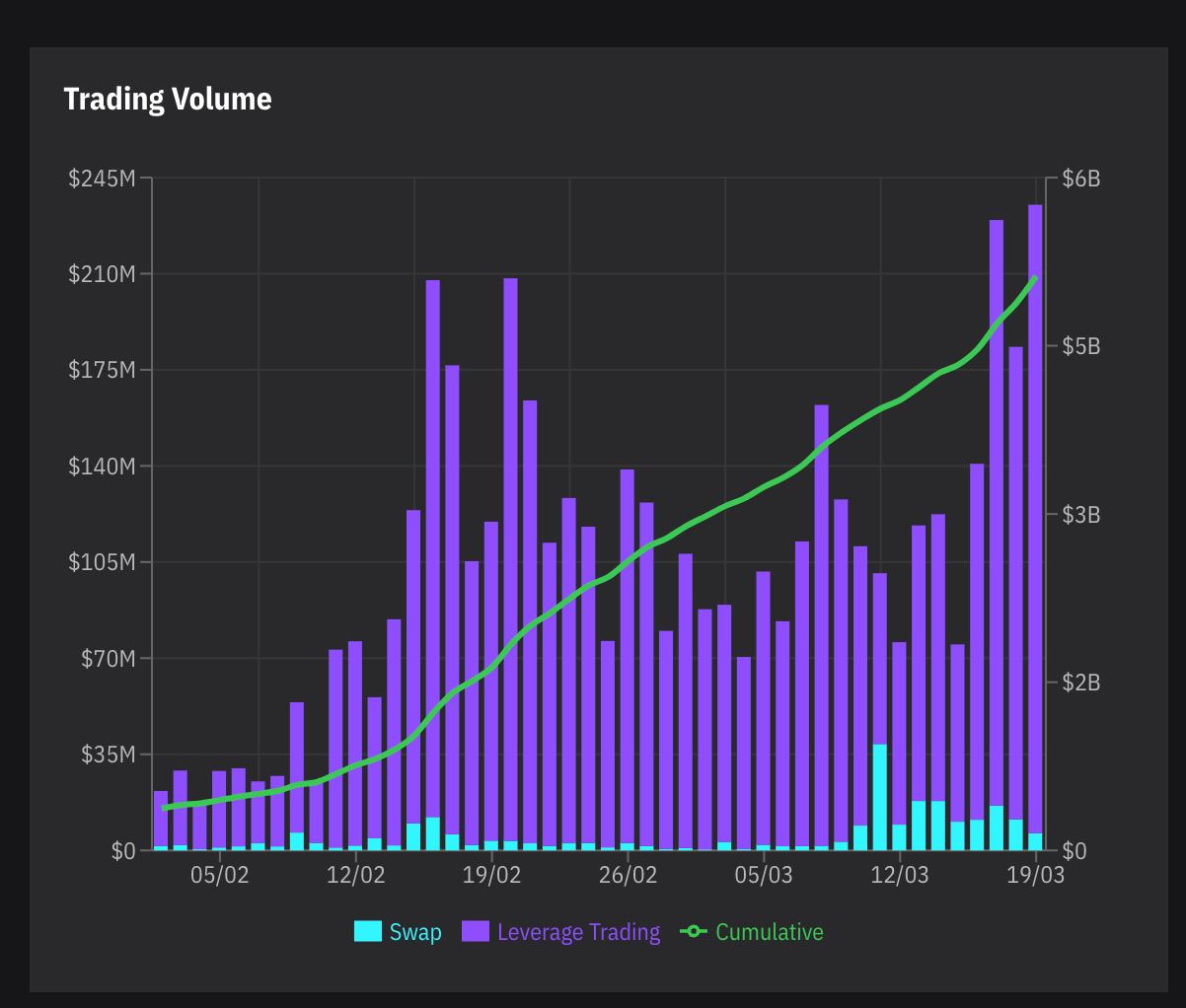Viewport: 1186px width, 1008px height.
Task: Toggle the Swap series legend label
Action: tap(415, 932)
